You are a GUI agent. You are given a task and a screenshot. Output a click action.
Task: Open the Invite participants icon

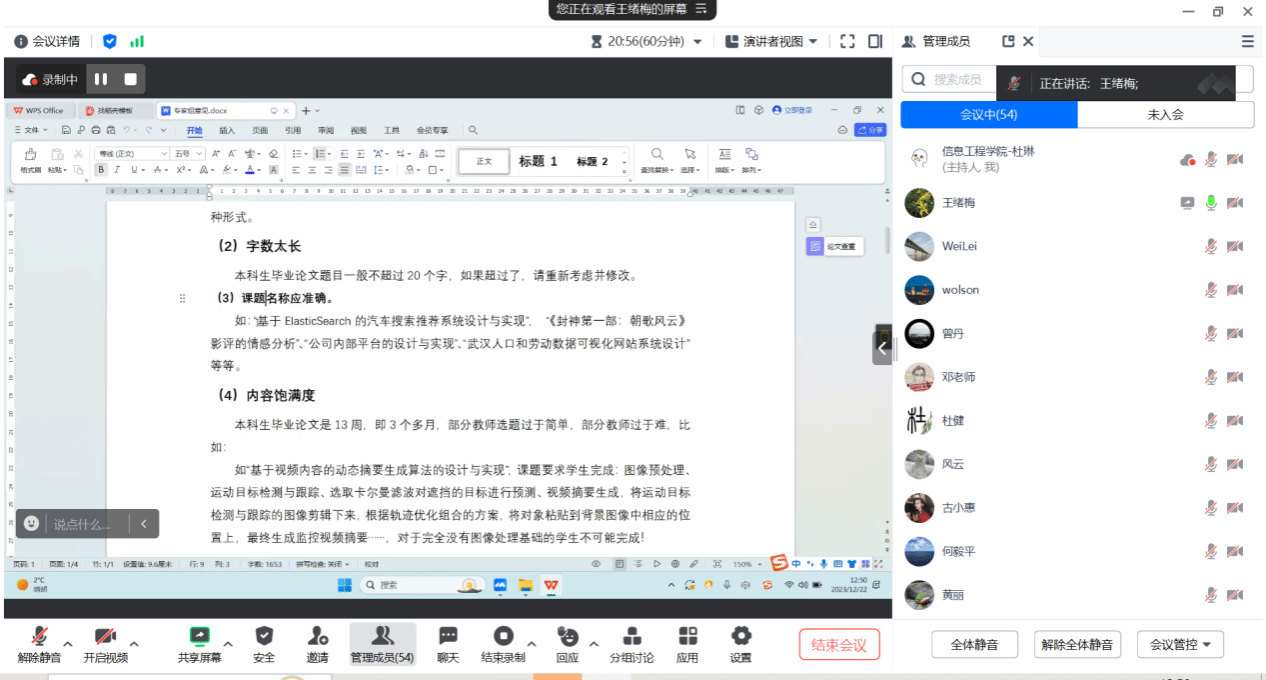pyautogui.click(x=317, y=637)
